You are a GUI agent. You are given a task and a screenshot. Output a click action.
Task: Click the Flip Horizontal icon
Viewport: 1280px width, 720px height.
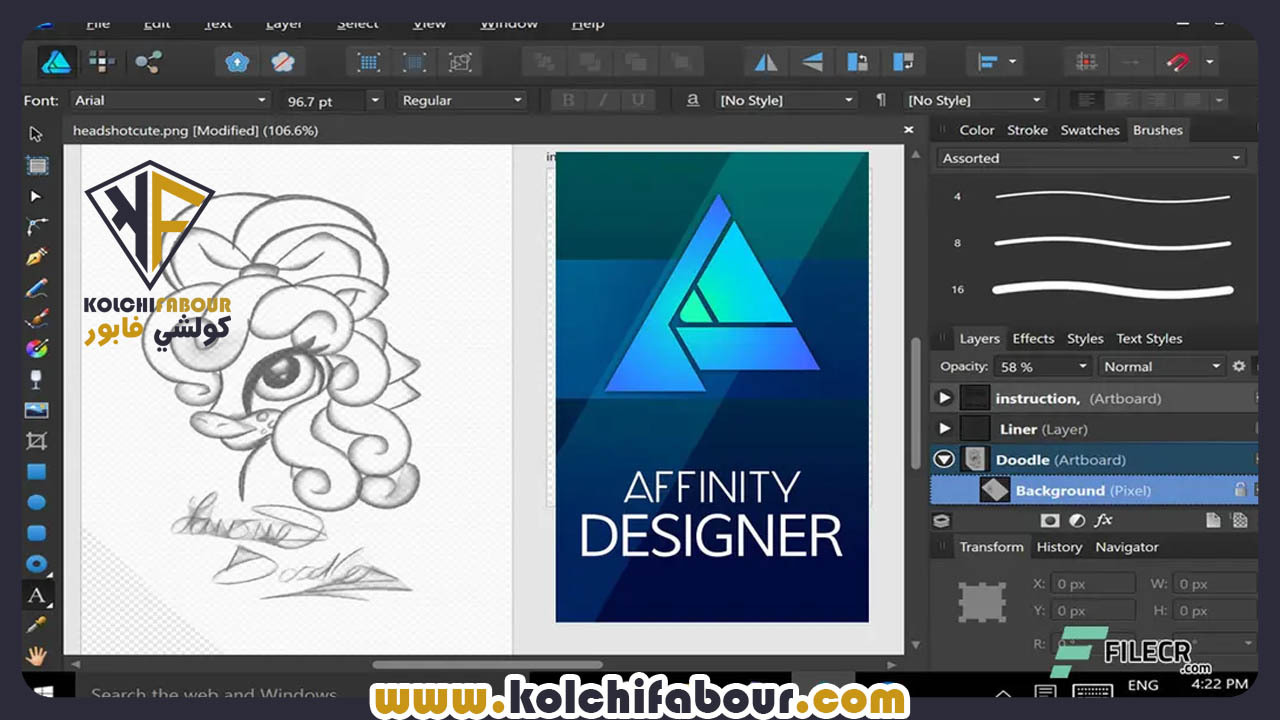(x=766, y=62)
